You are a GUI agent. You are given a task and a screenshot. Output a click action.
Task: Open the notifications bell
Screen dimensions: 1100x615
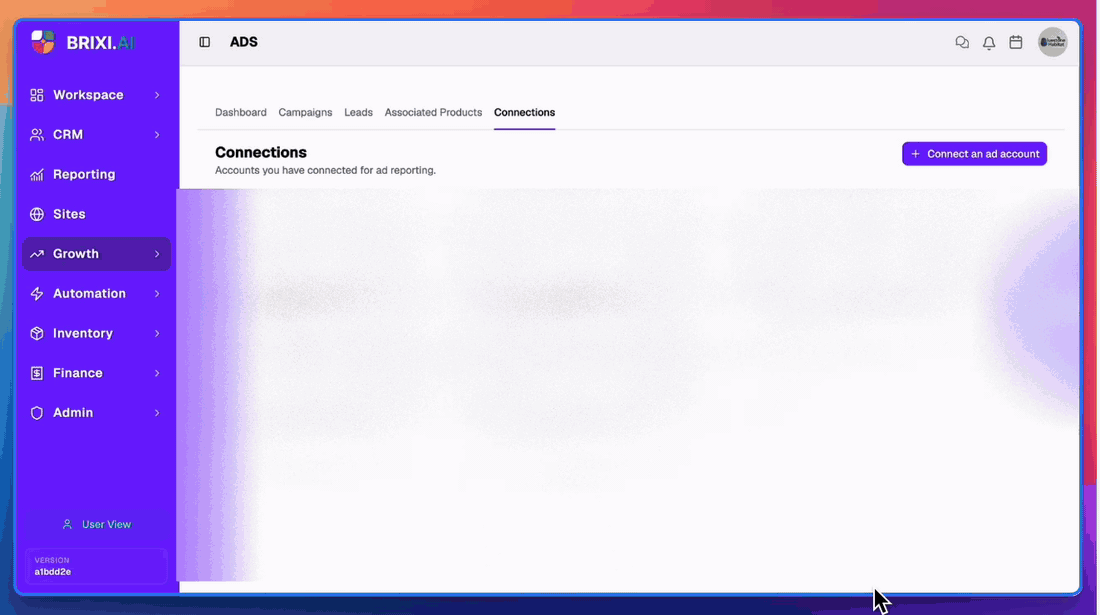click(988, 43)
